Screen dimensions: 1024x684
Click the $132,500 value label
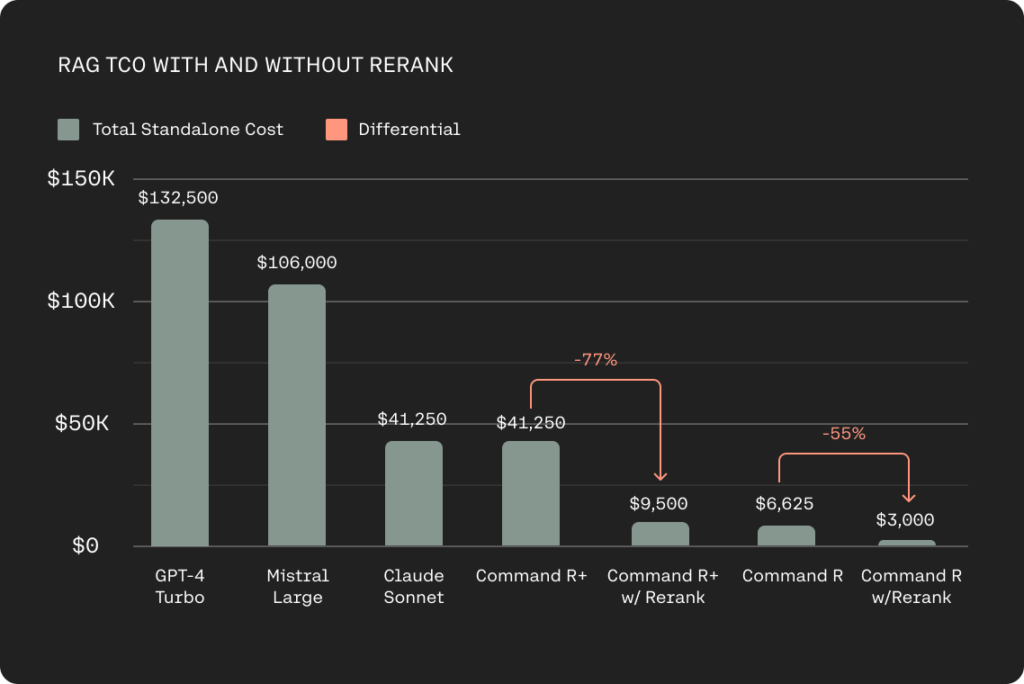[178, 198]
